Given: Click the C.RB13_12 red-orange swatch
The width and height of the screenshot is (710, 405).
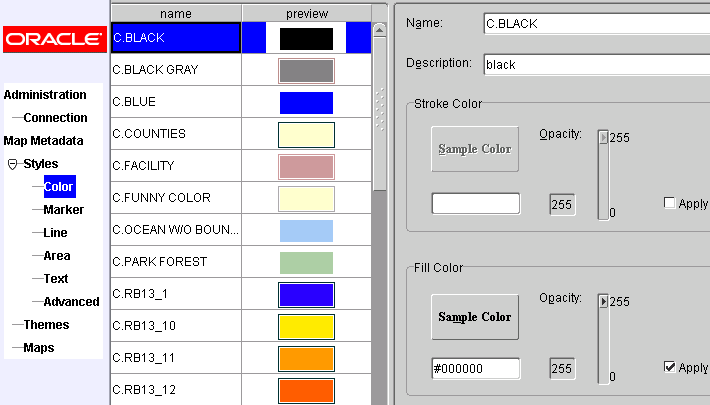Looking at the screenshot, I should [306, 391].
